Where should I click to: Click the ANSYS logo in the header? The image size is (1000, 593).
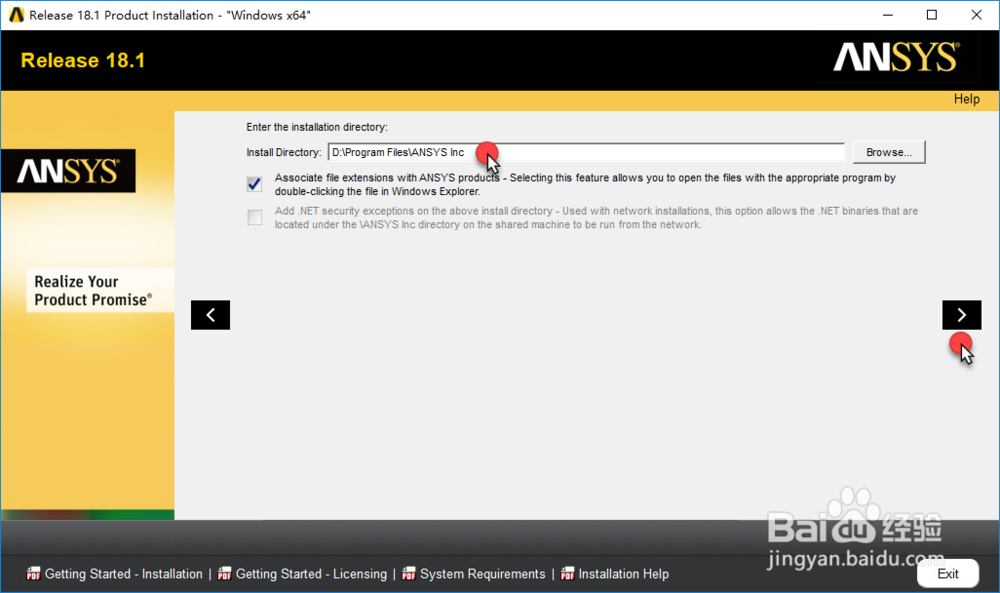[896, 57]
